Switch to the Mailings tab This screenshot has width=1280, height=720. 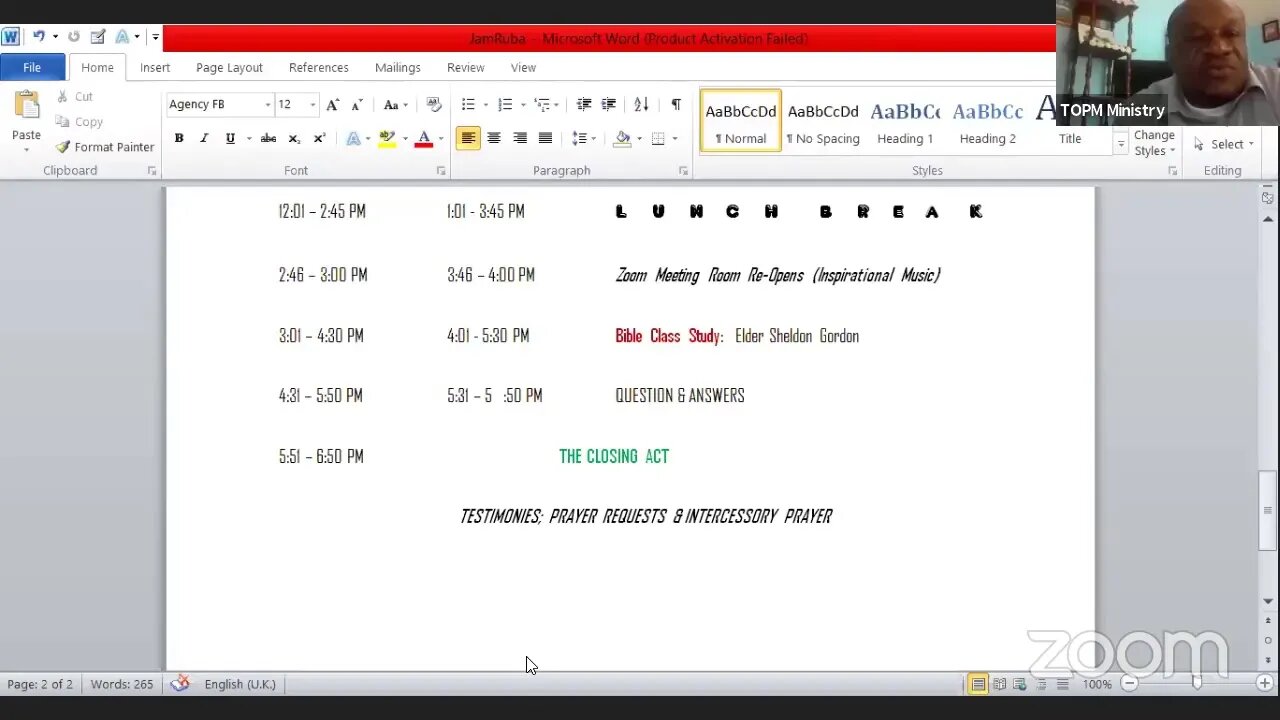397,67
